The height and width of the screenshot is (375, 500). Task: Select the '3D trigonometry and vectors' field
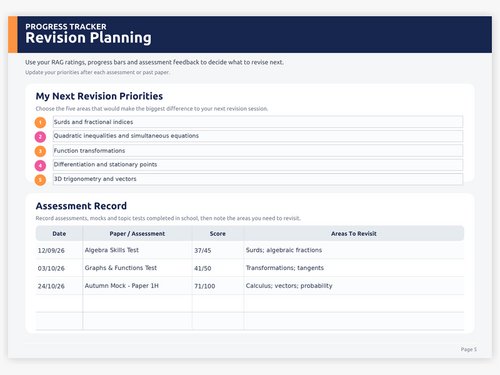pos(258,179)
